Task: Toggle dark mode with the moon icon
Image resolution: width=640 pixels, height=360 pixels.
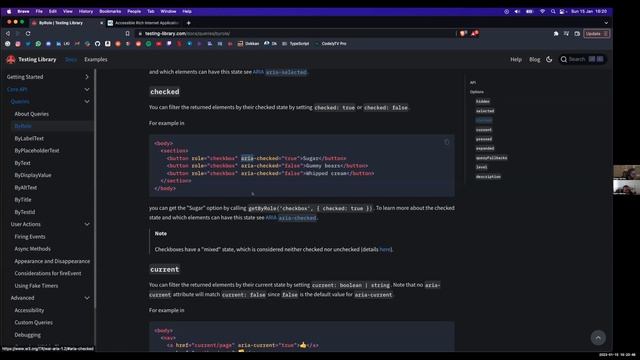Action: (549, 59)
